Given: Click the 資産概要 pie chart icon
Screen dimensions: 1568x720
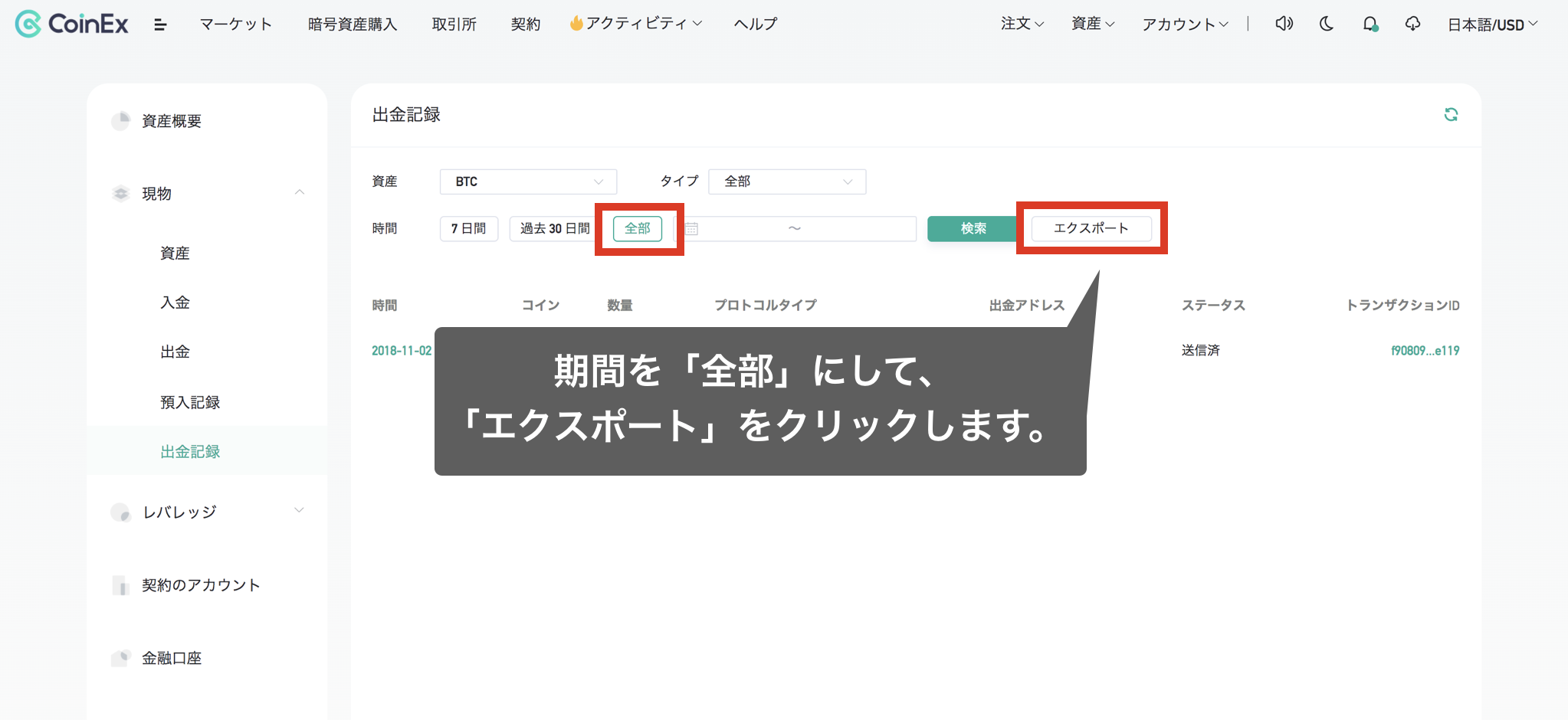Looking at the screenshot, I should point(120,121).
